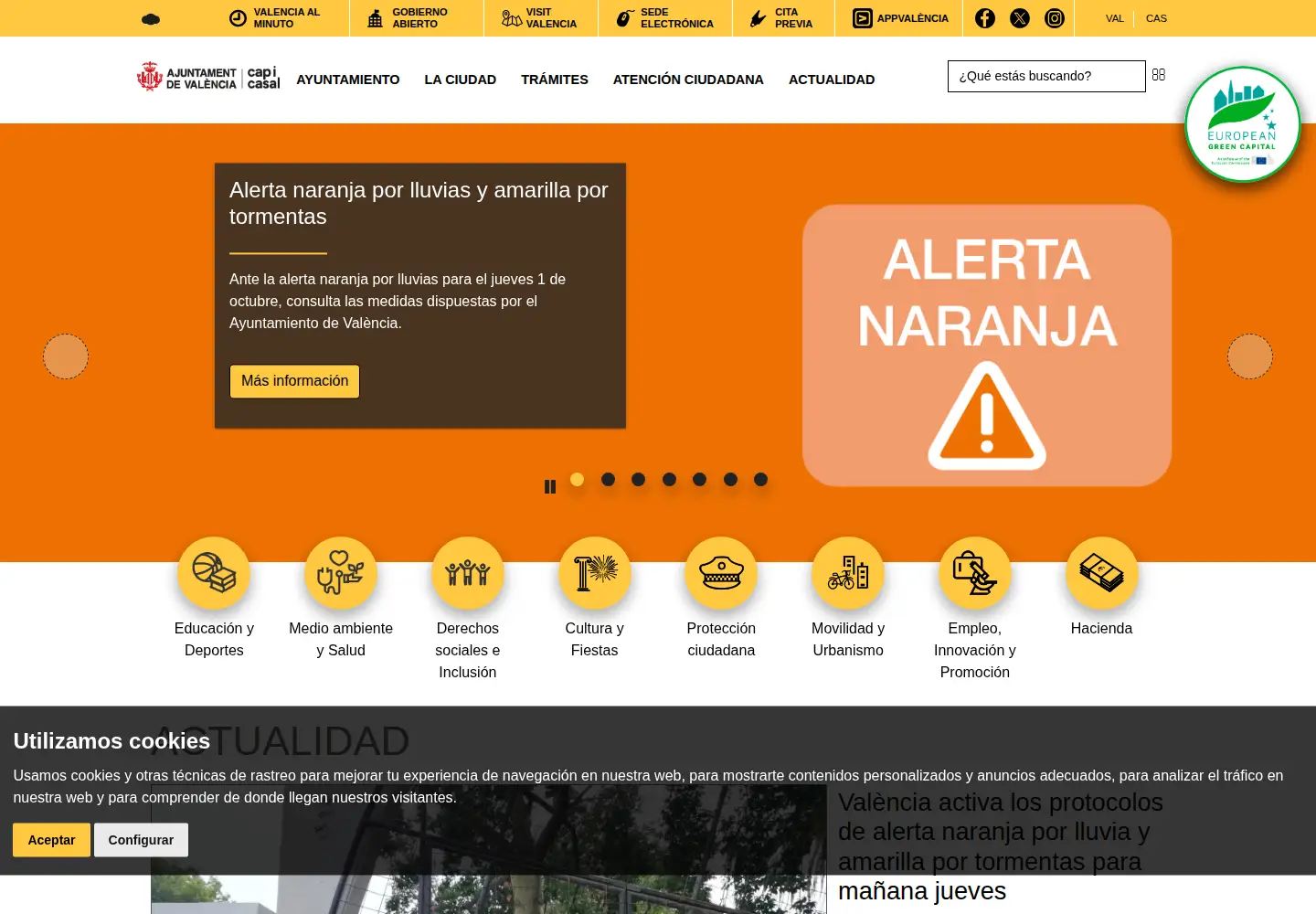Open the Ayuntamiento menu
The width and height of the screenshot is (1316, 914).
[x=348, y=80]
